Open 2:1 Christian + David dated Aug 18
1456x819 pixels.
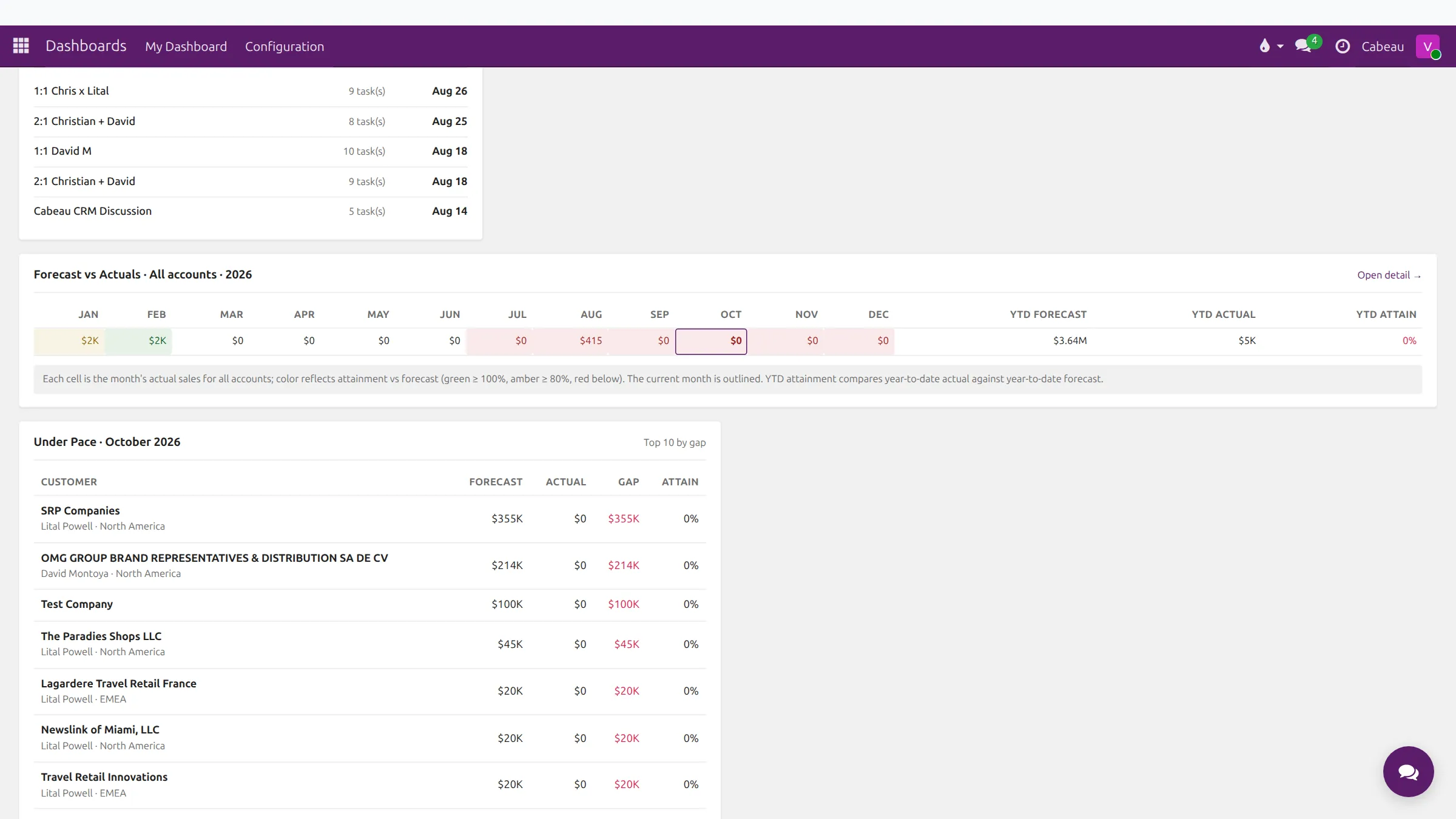[x=251, y=181]
